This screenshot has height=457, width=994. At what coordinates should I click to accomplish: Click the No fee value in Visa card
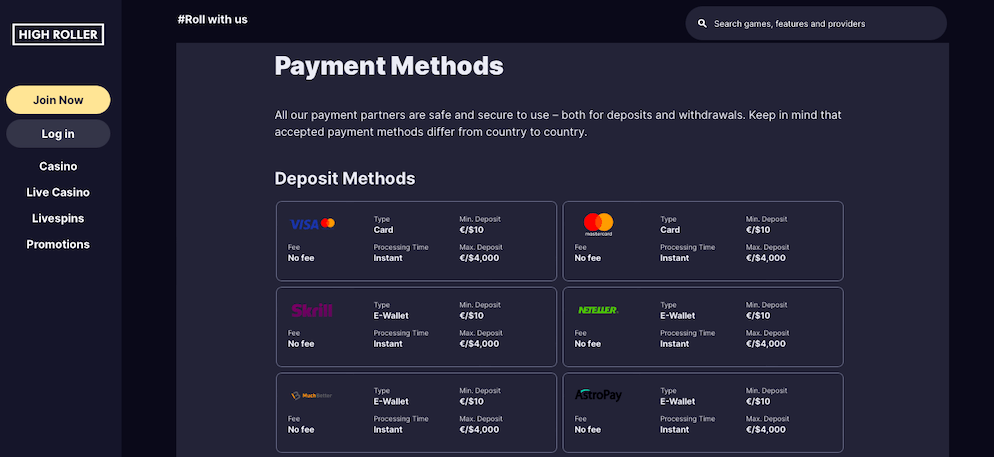[x=301, y=258]
